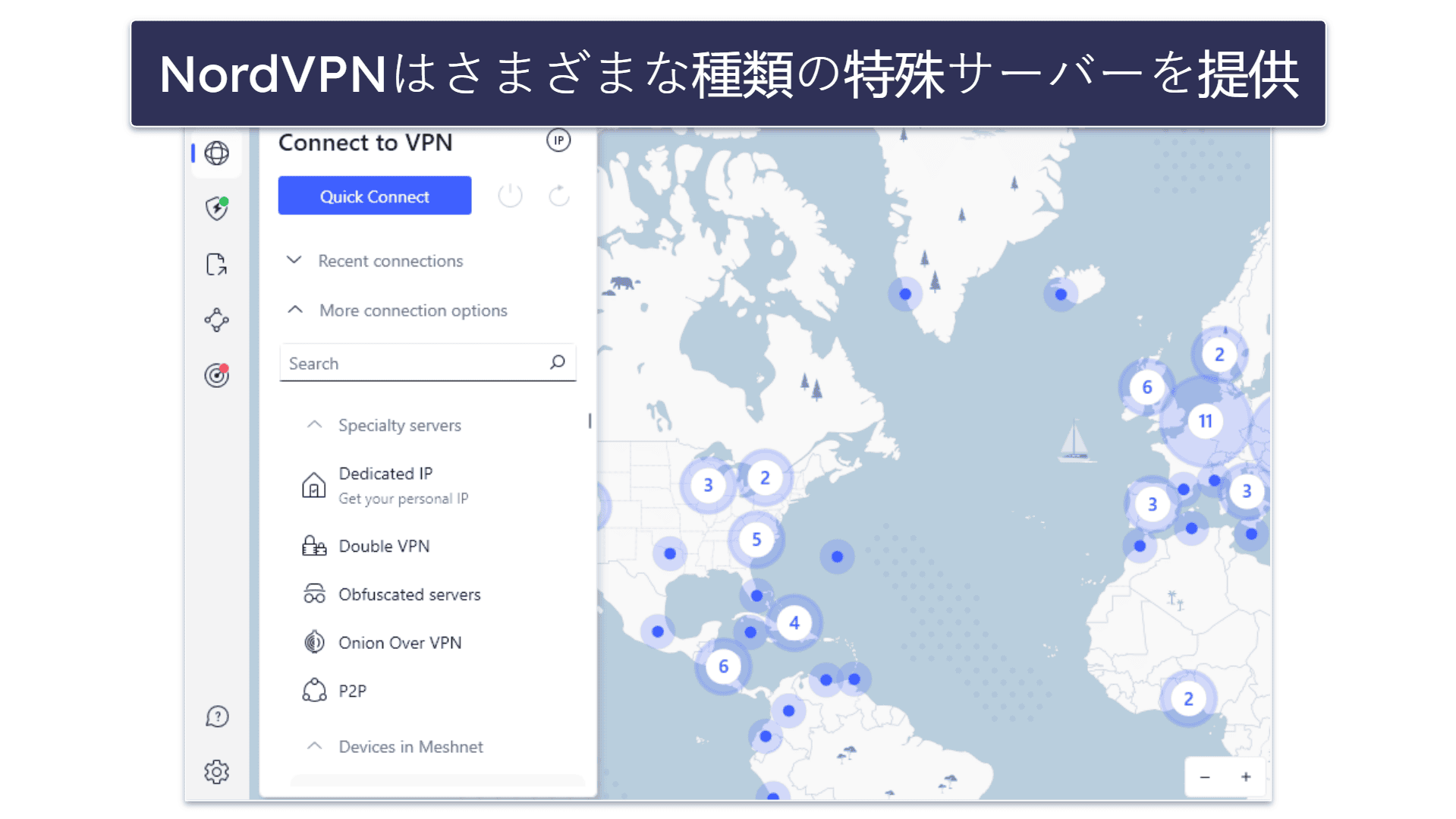The width and height of the screenshot is (1456, 819).
Task: Click the Greenland server dot
Action: 905,294
